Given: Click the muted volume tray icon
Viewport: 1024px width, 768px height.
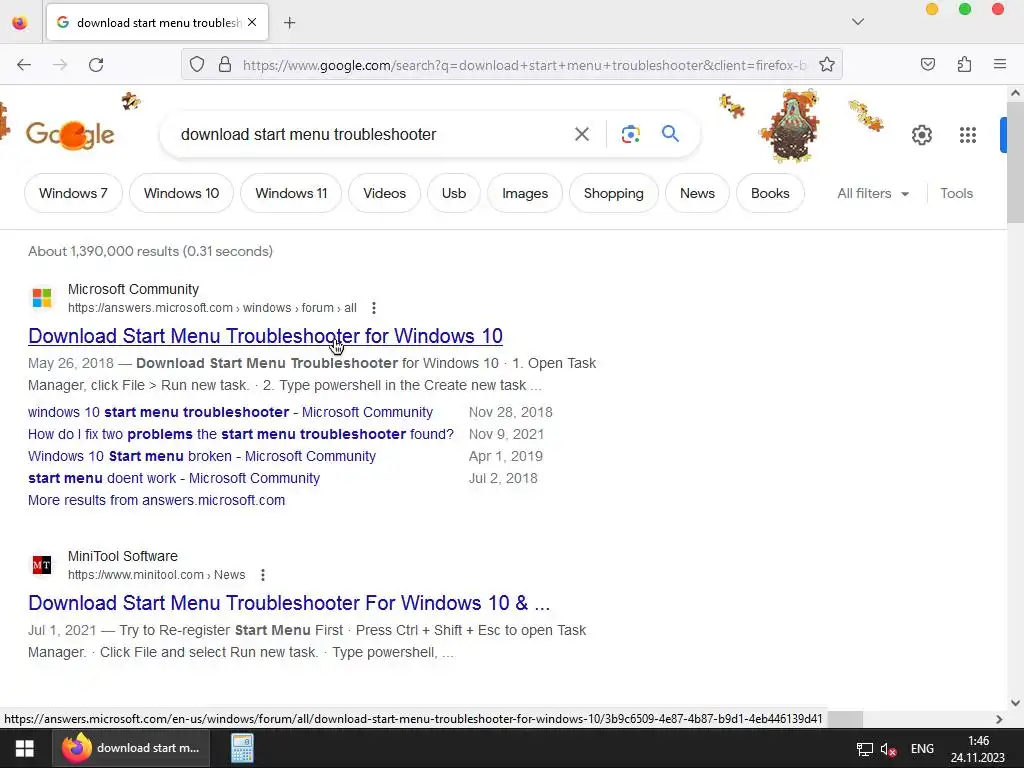Looking at the screenshot, I should pyautogui.click(x=888, y=749).
